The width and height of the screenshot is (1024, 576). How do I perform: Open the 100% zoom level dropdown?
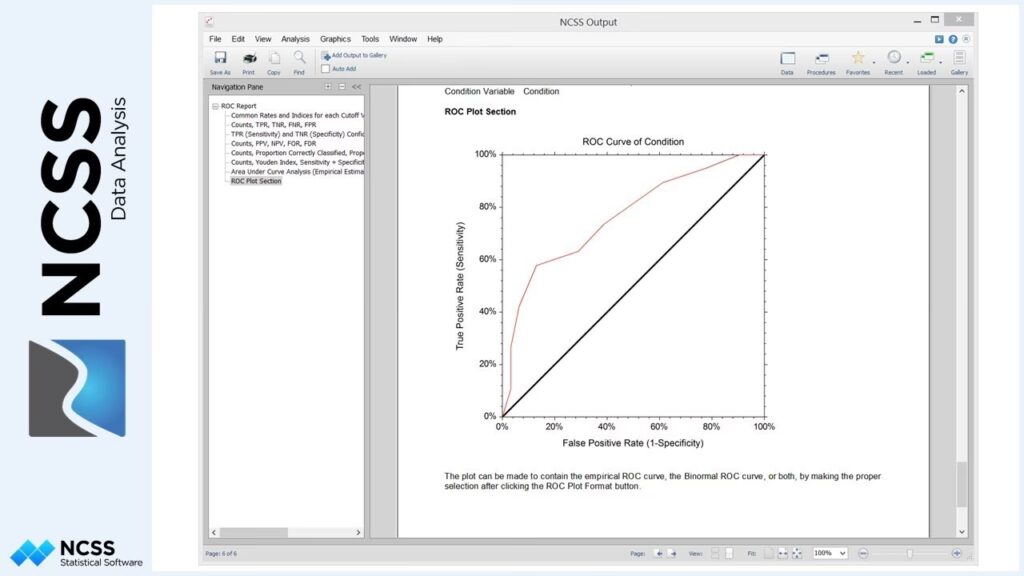pyautogui.click(x=830, y=553)
